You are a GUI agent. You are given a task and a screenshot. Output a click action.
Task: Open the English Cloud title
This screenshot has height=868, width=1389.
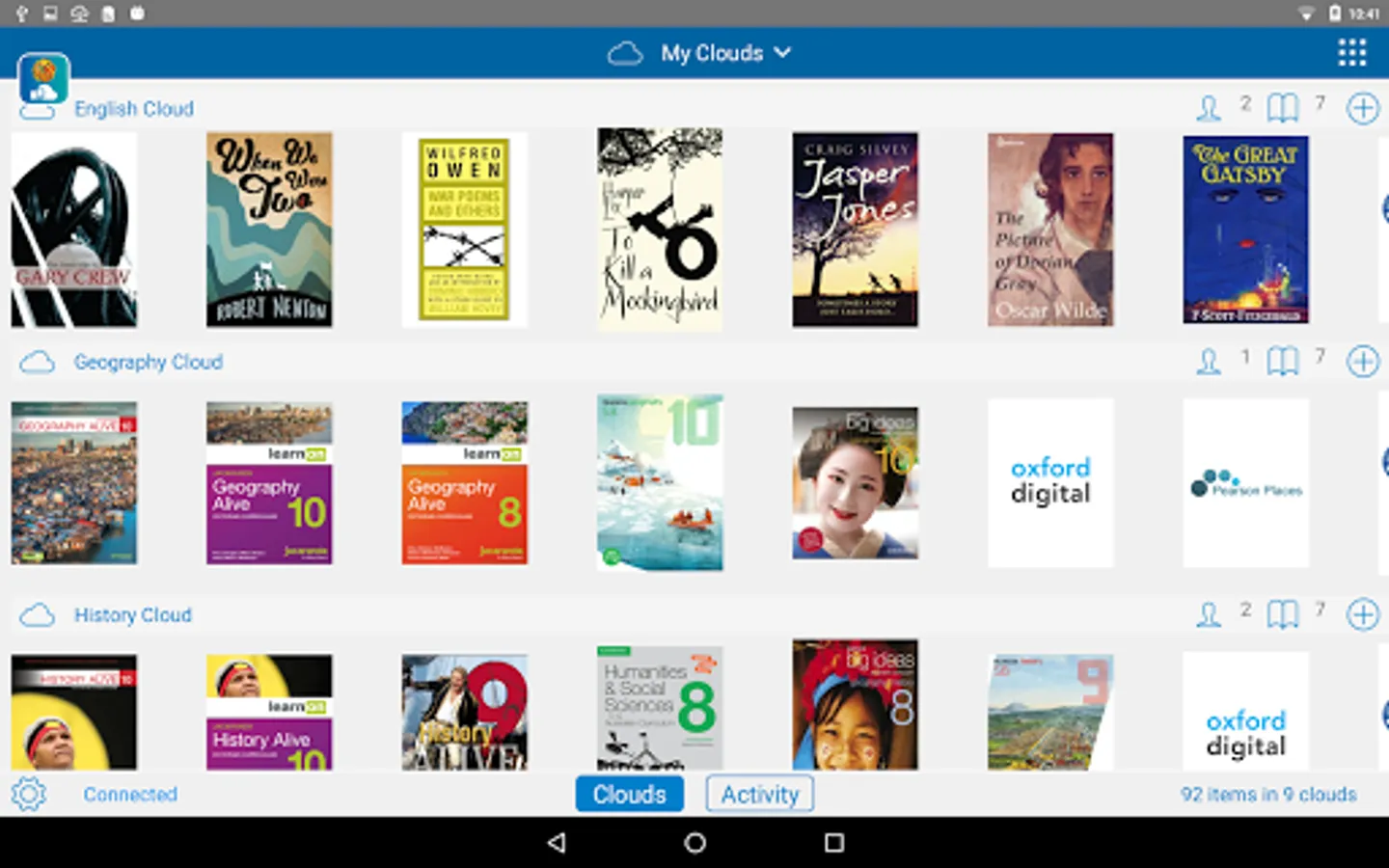click(x=134, y=109)
